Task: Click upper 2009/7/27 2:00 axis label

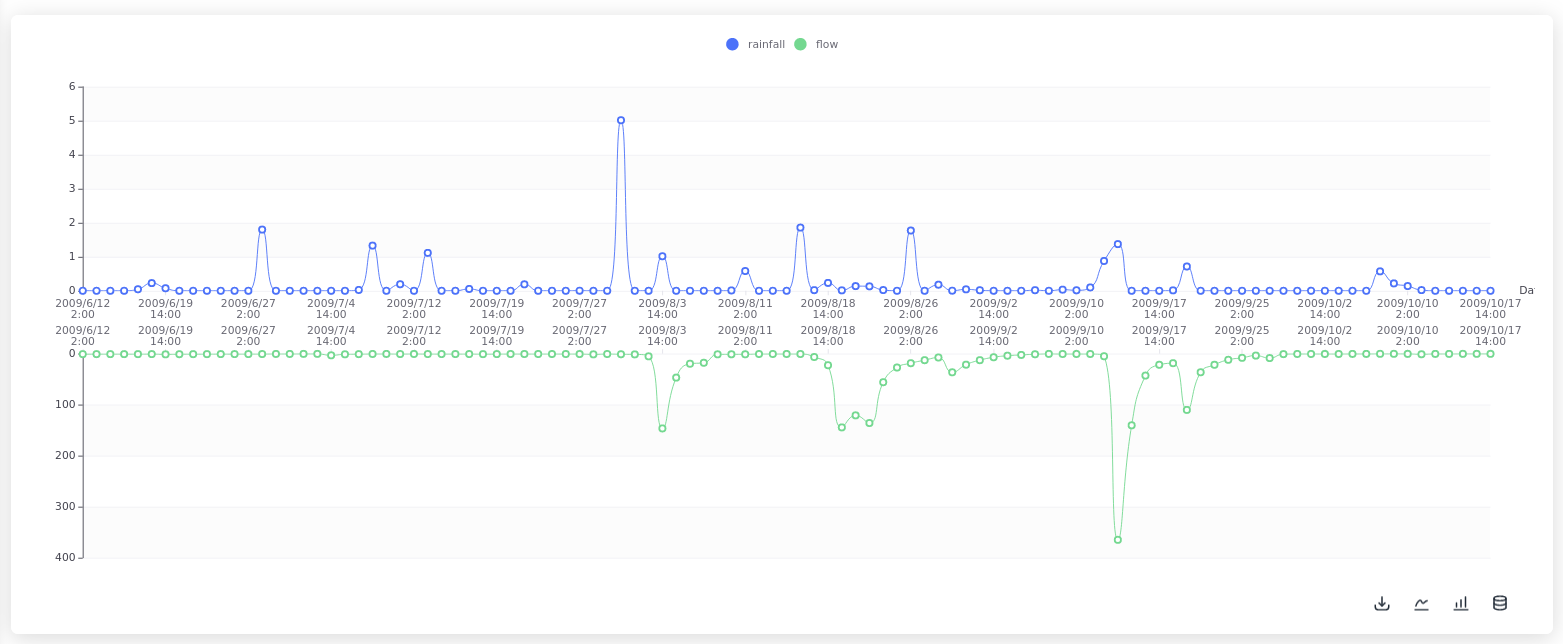Action: point(579,308)
